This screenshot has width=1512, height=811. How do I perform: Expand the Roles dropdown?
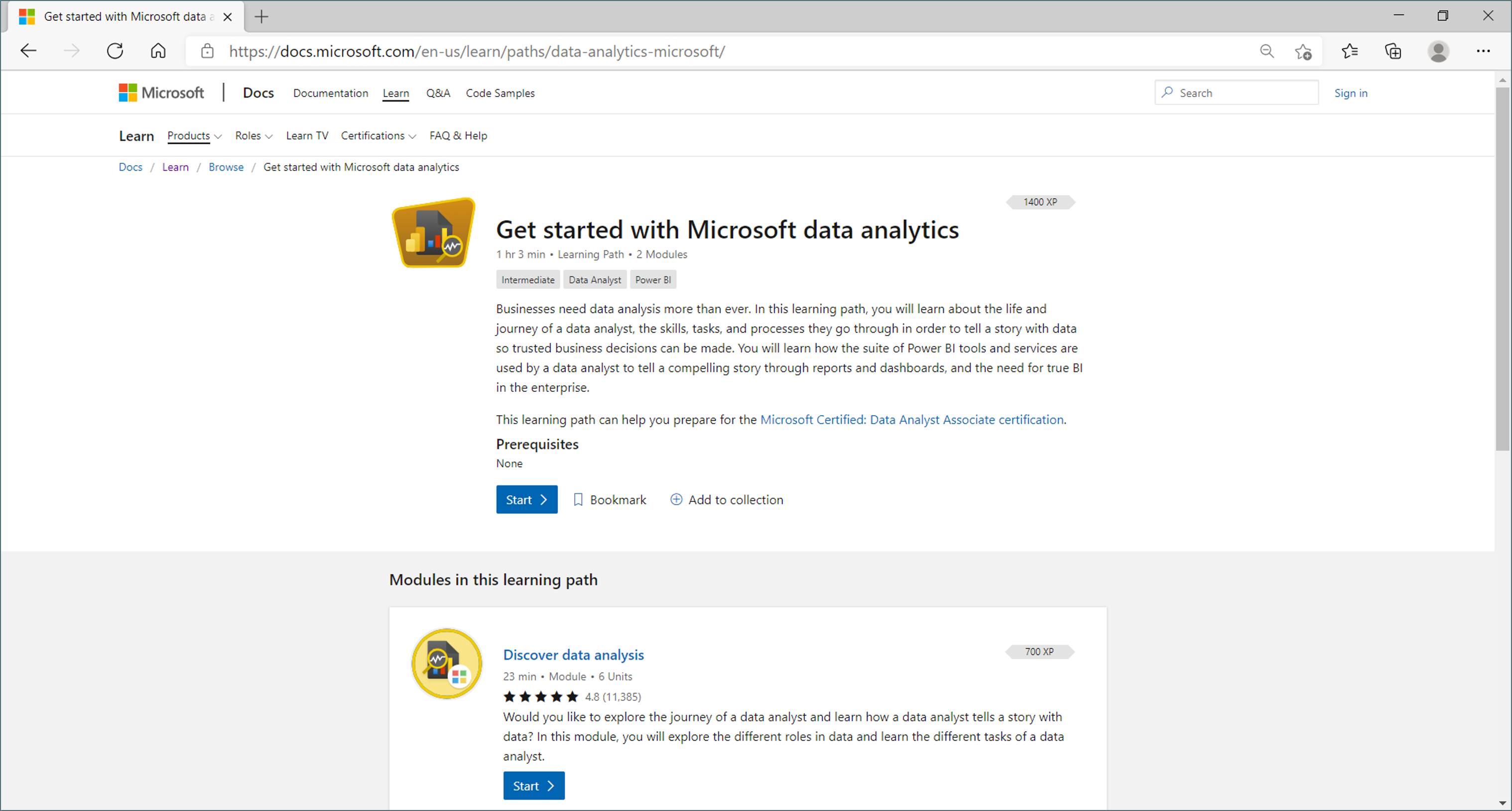coord(253,135)
